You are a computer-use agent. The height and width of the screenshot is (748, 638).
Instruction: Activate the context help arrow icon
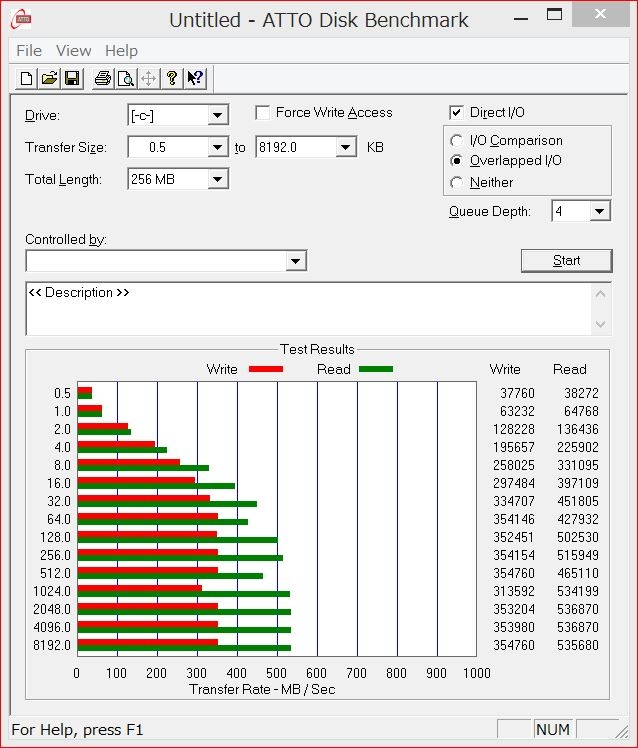pos(195,78)
